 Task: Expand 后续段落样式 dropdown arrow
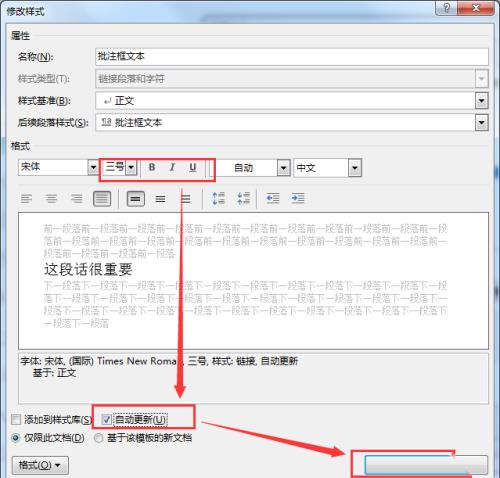tap(481, 123)
